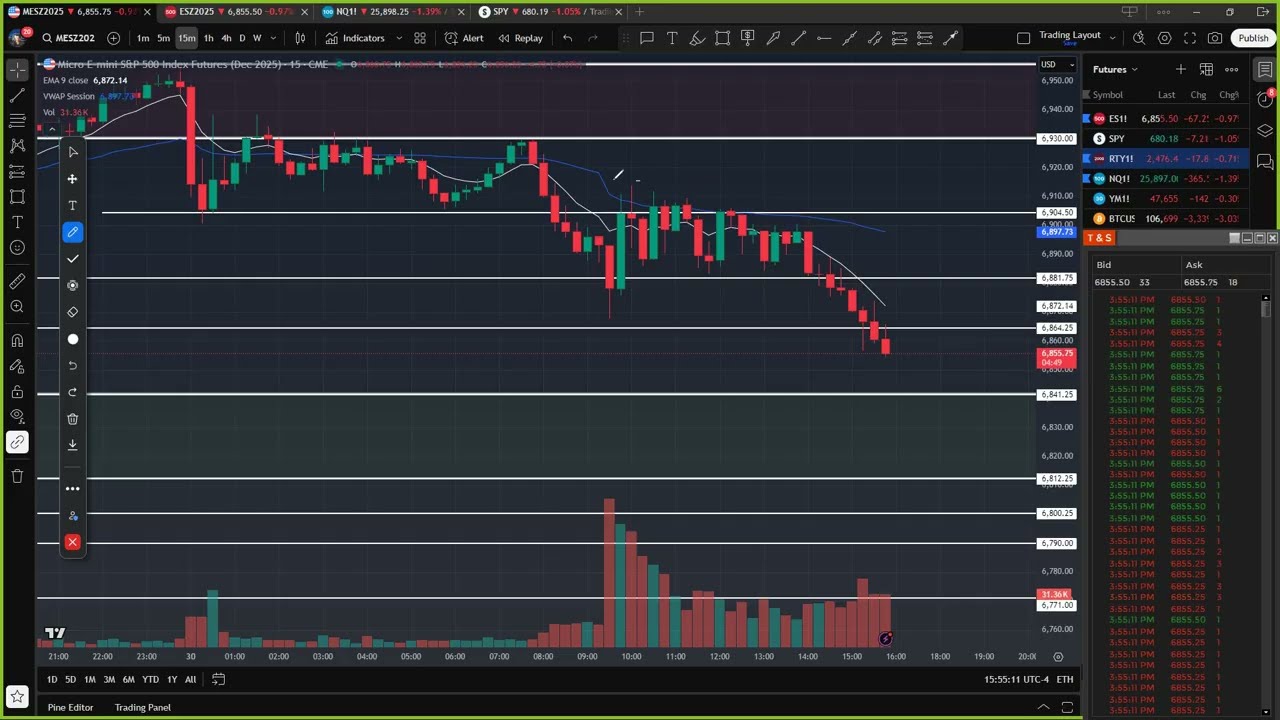
Task: Select the YTD date range
Action: tap(150, 680)
